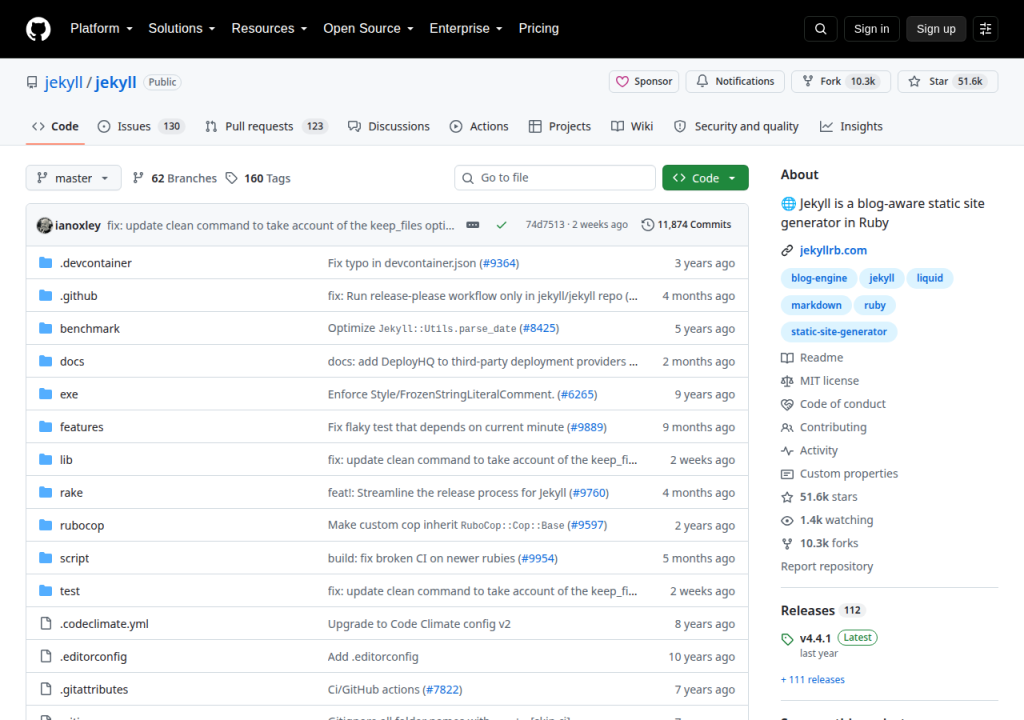Click ianoxley avatar image
This screenshot has height=720, width=1024.
click(44, 225)
